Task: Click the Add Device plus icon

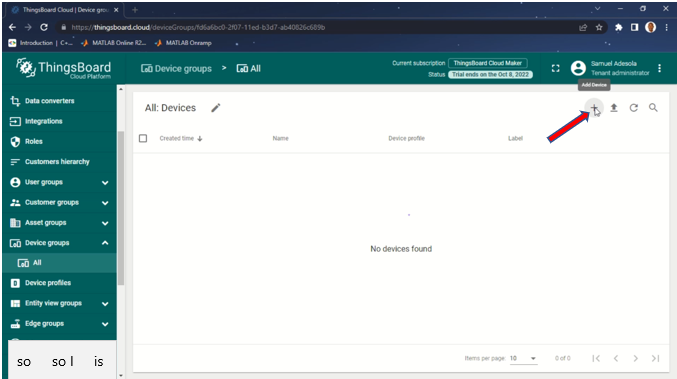Action: [594, 107]
